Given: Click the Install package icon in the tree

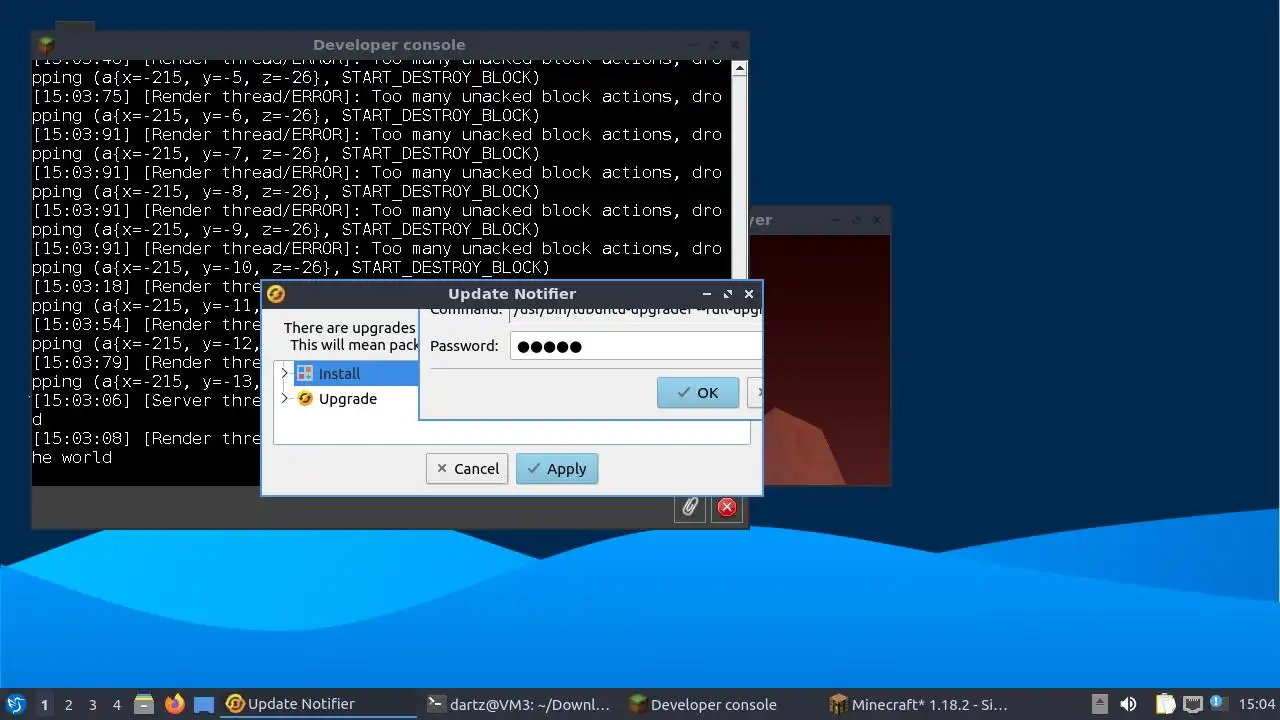Looking at the screenshot, I should click(x=305, y=373).
